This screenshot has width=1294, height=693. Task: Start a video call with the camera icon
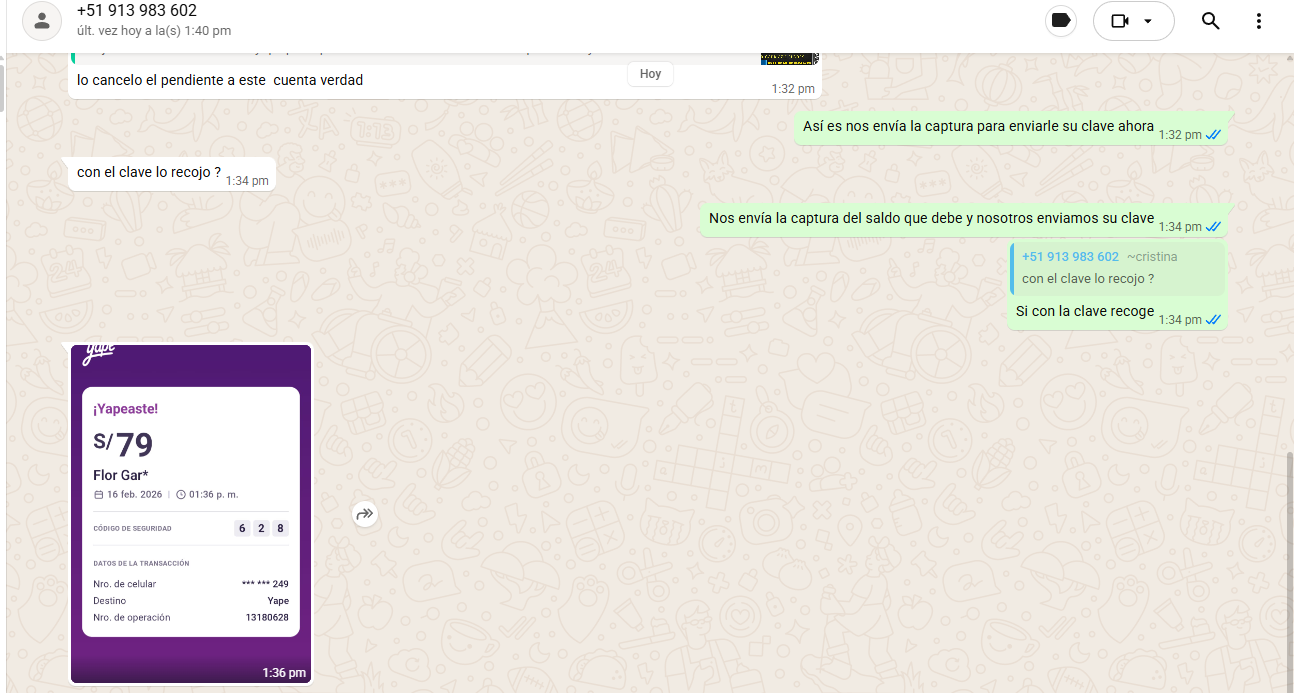(1120, 21)
